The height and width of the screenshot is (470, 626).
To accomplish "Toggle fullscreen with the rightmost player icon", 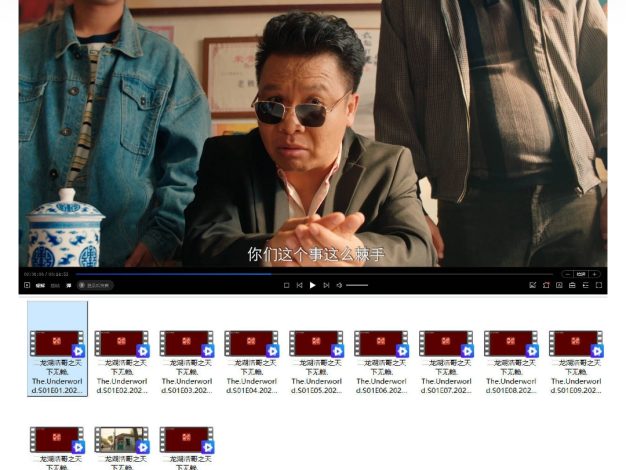I will pos(599,285).
